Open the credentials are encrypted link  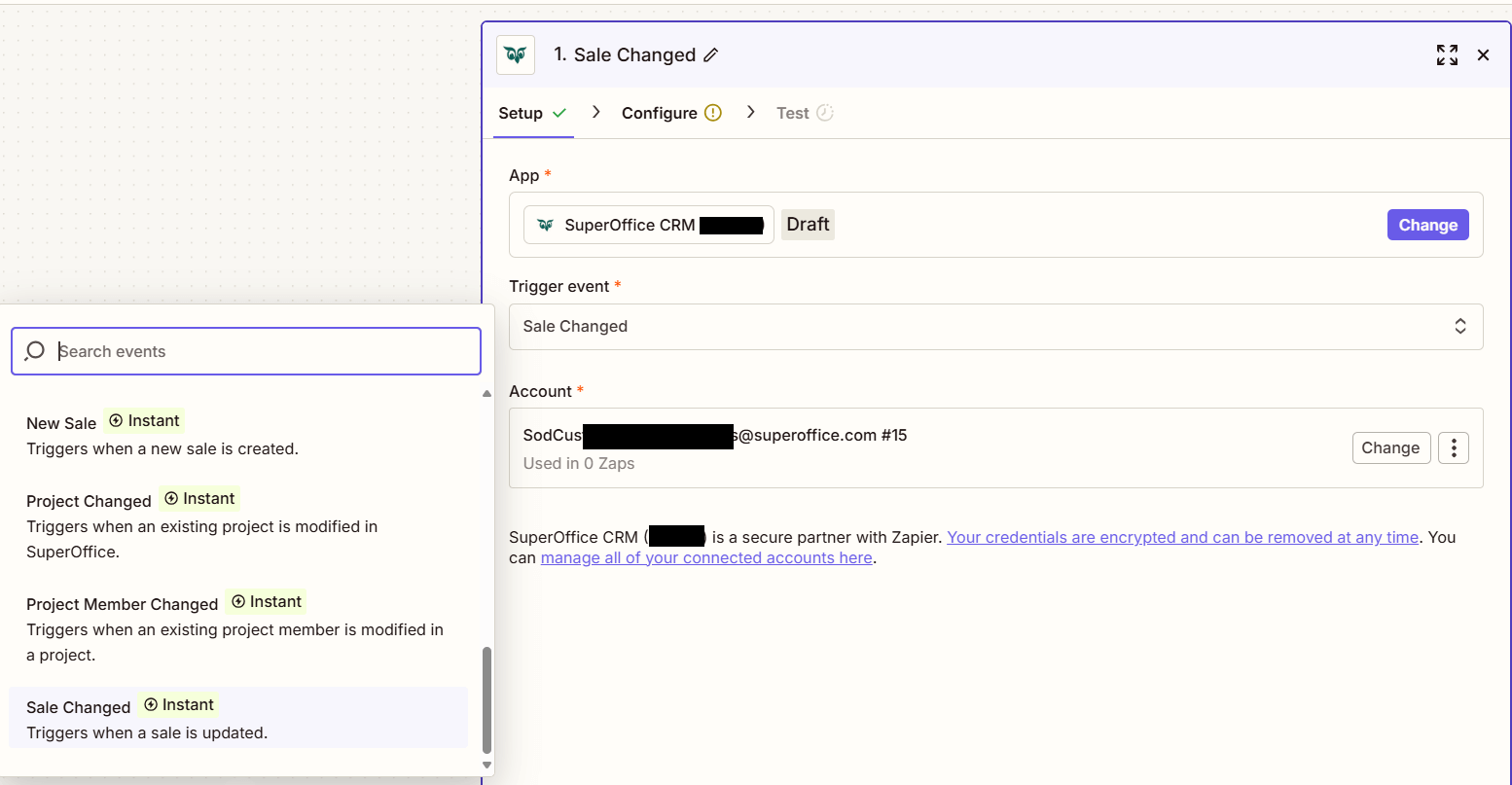[1182, 537]
